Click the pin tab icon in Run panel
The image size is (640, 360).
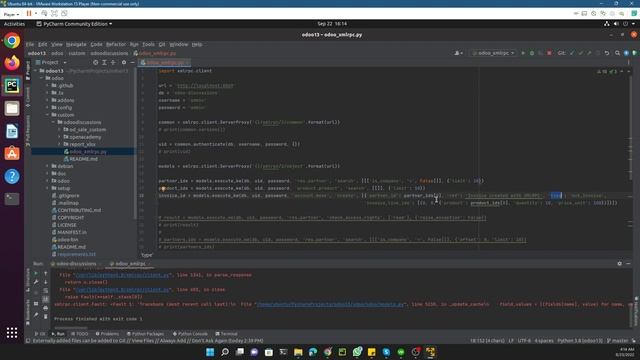tap(36, 315)
